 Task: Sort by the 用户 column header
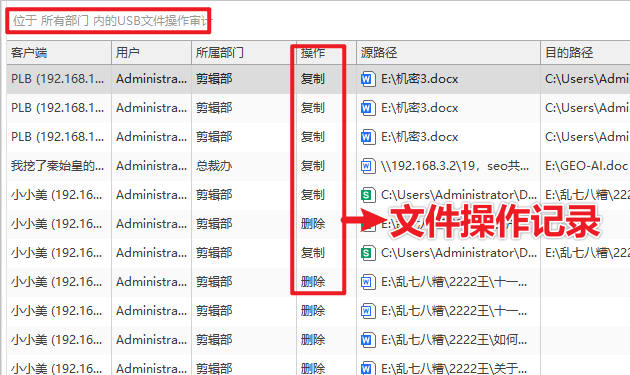(x=151, y=53)
